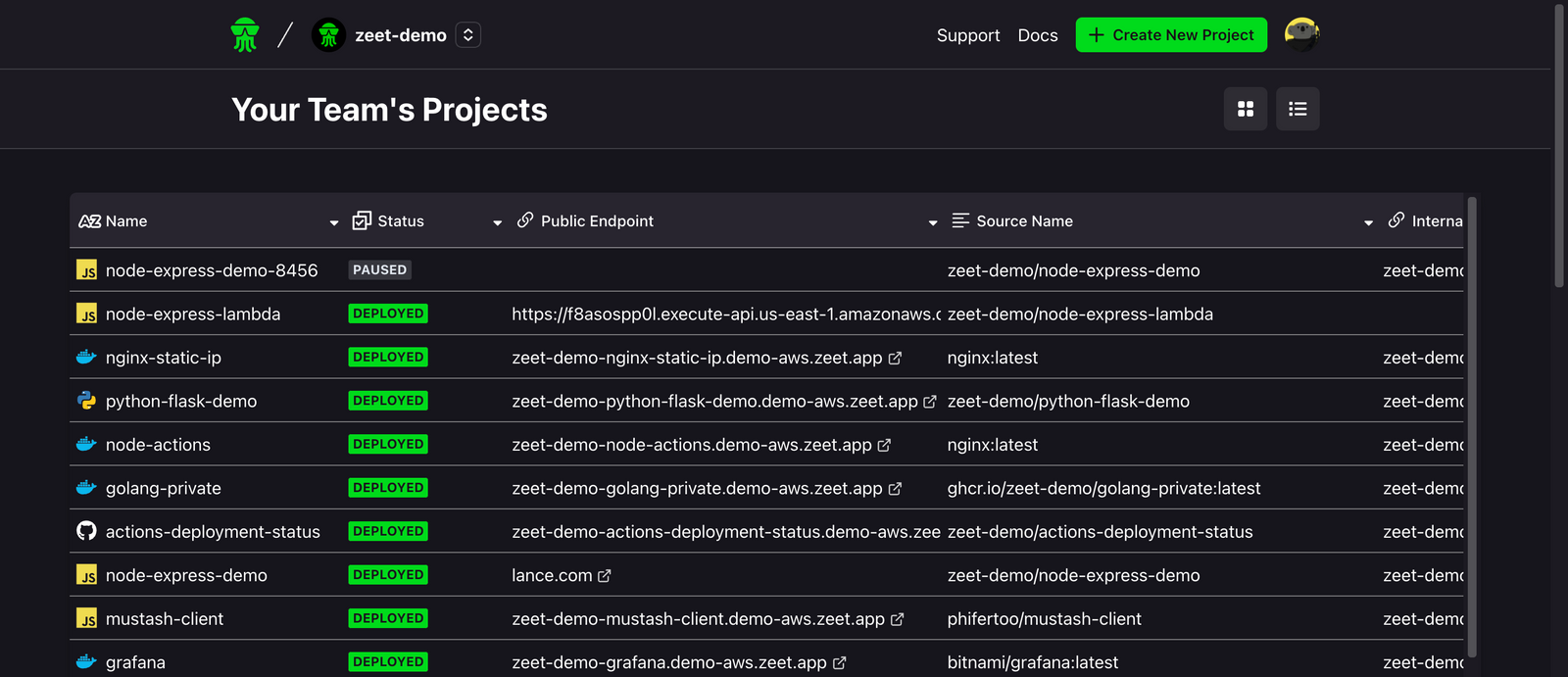Open the user profile avatar
The image size is (1568, 677).
(1301, 35)
